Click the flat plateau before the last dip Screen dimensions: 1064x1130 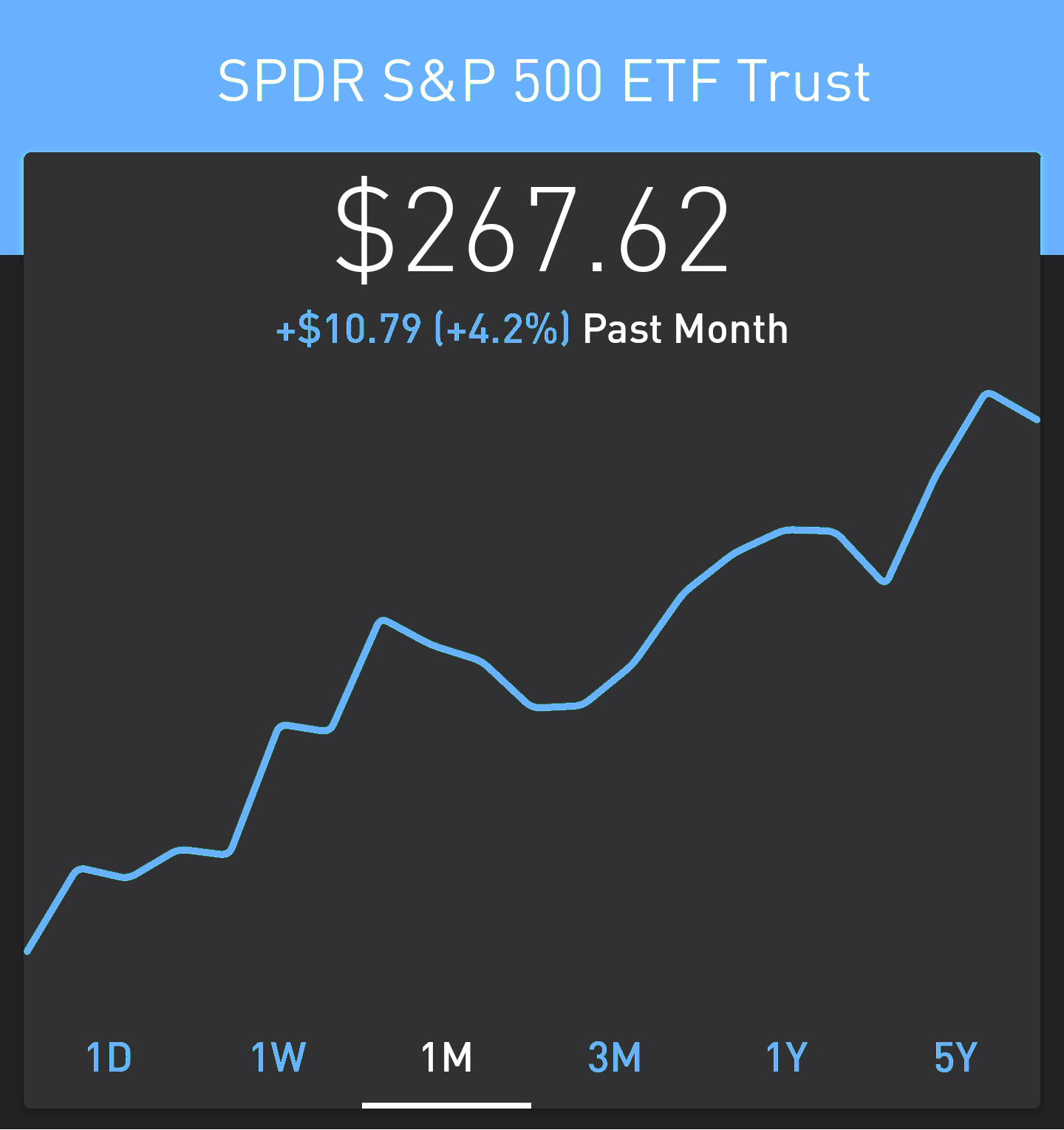809,529
